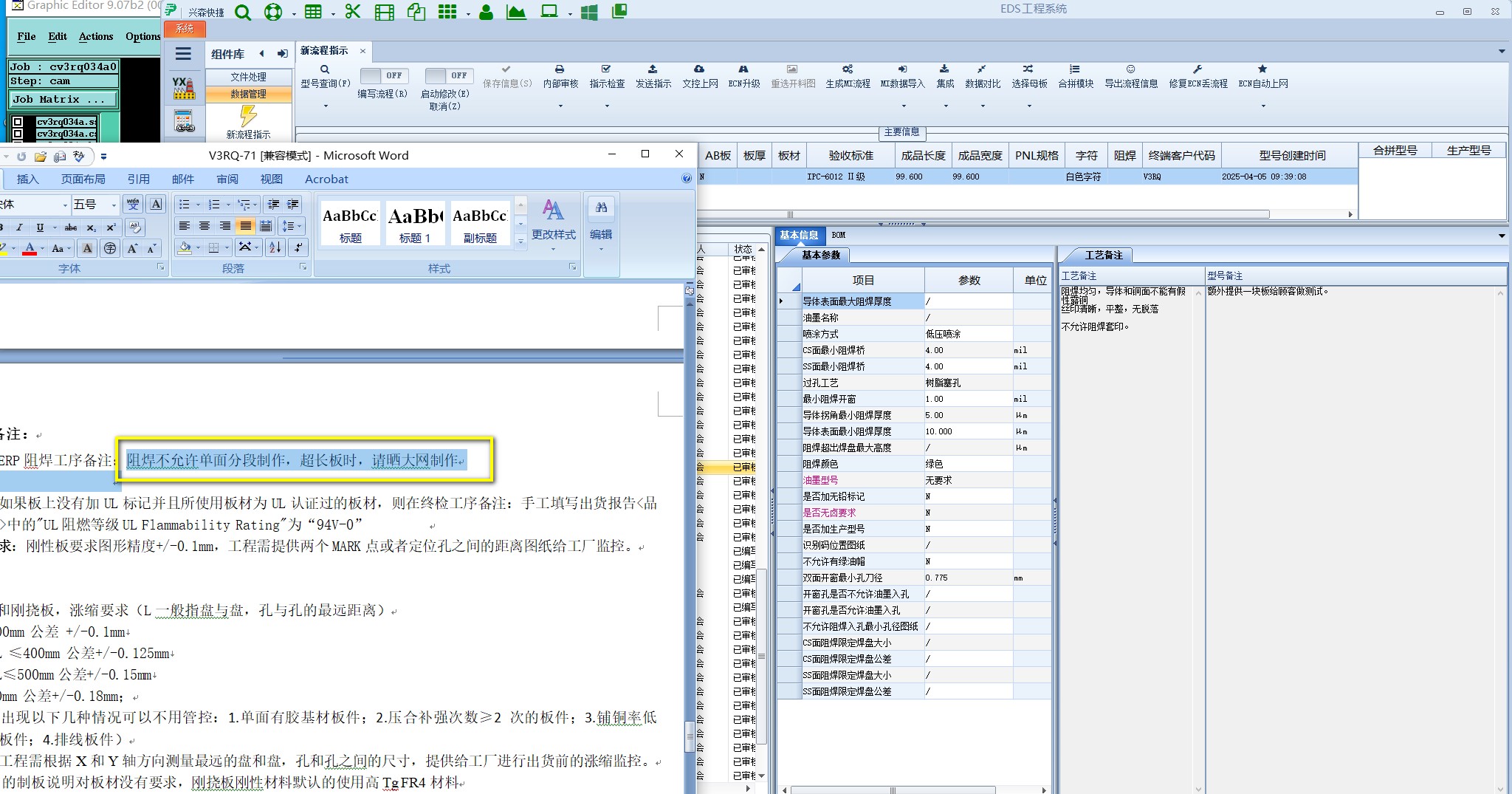The height and width of the screenshot is (794, 1512).
Task: Toggle show paragraph marks in Word
Action: tap(298, 247)
